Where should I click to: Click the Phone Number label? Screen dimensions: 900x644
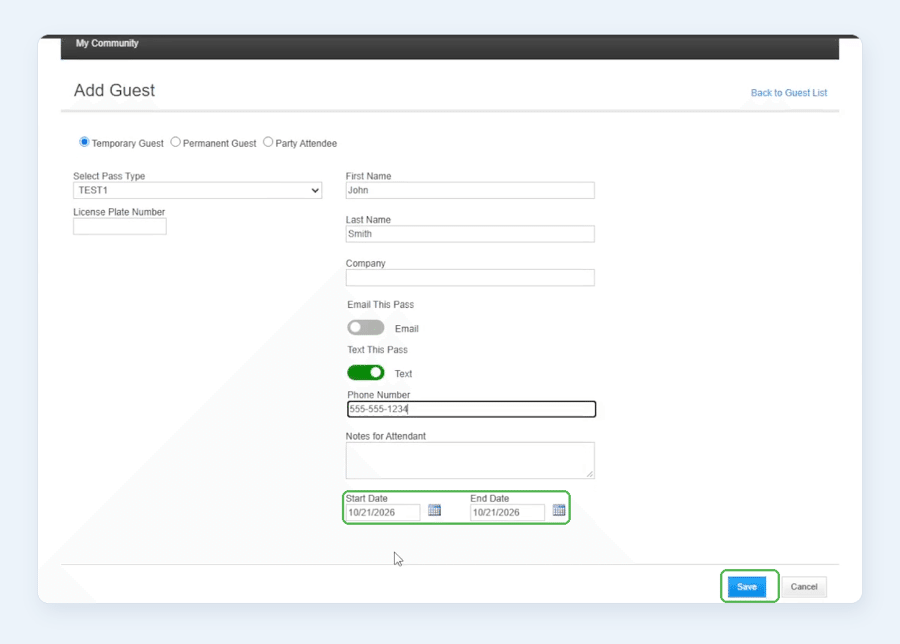pos(378,395)
